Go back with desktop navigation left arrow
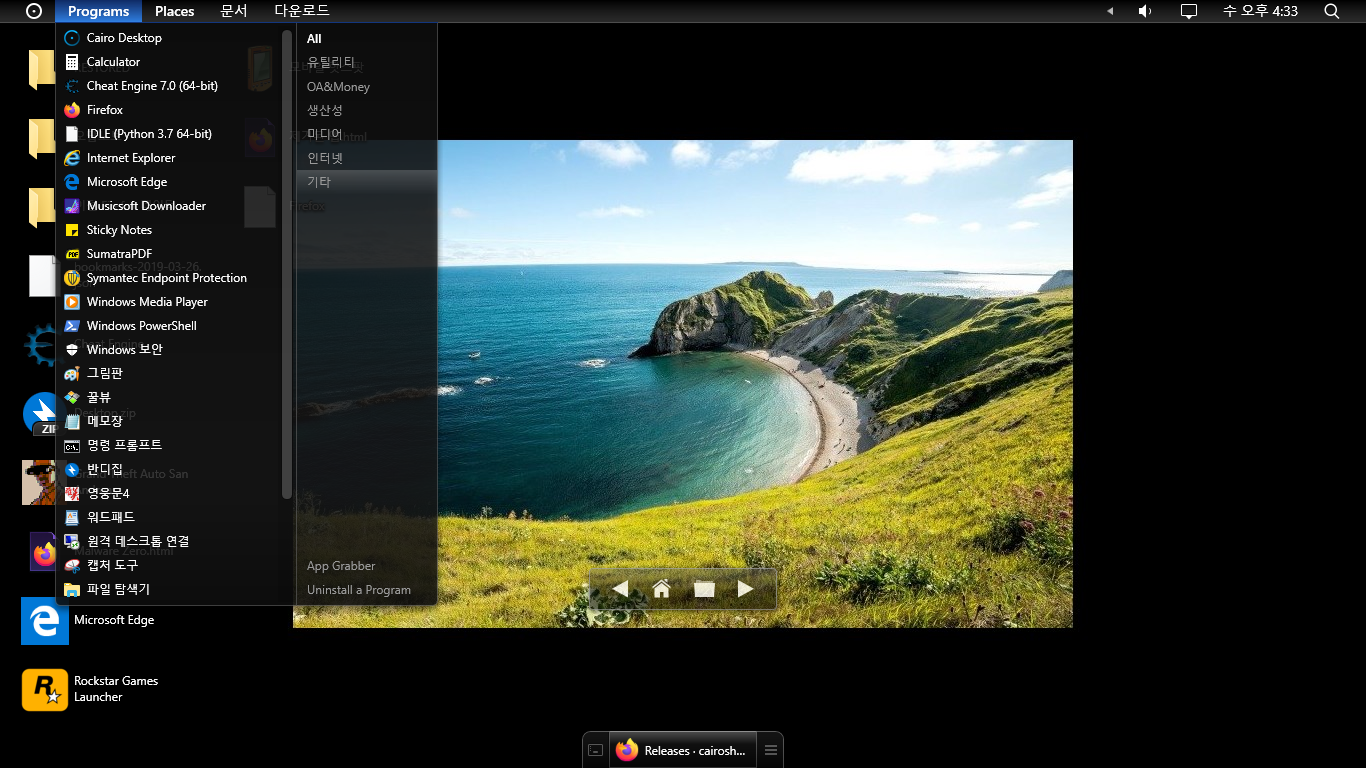Image resolution: width=1366 pixels, height=768 pixels. click(620, 589)
